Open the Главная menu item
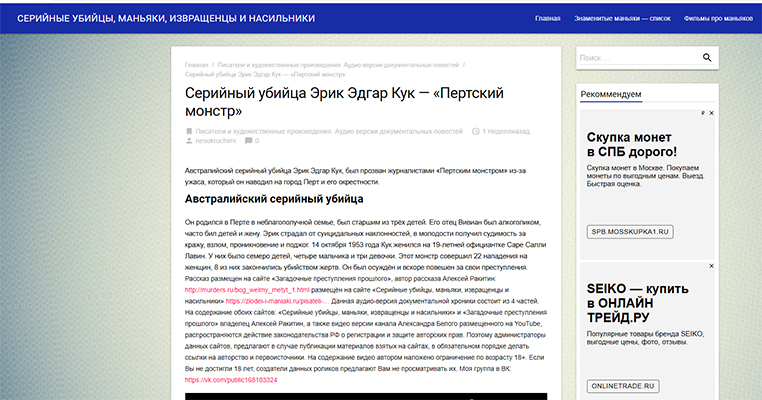The width and height of the screenshot is (762, 400). pyautogui.click(x=548, y=18)
